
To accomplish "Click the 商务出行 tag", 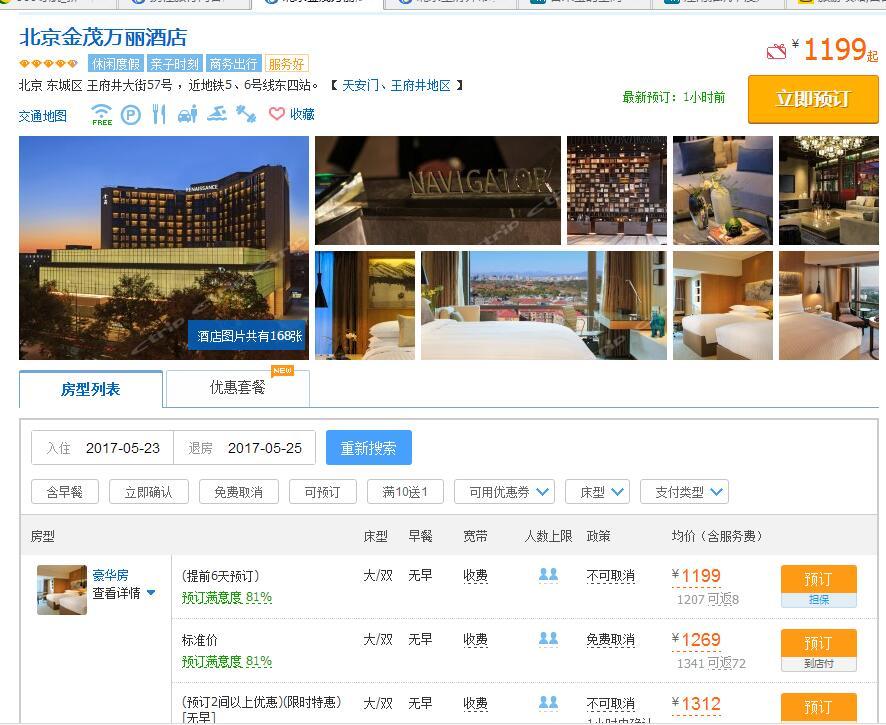I will (x=233, y=64).
